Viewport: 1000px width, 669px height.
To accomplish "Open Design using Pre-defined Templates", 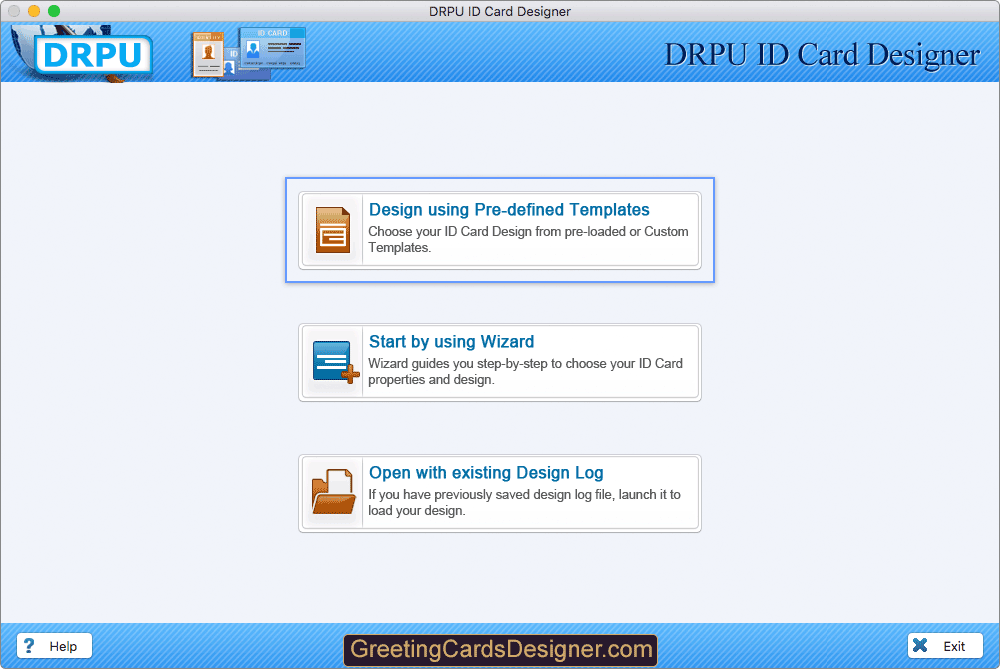I will pos(500,230).
